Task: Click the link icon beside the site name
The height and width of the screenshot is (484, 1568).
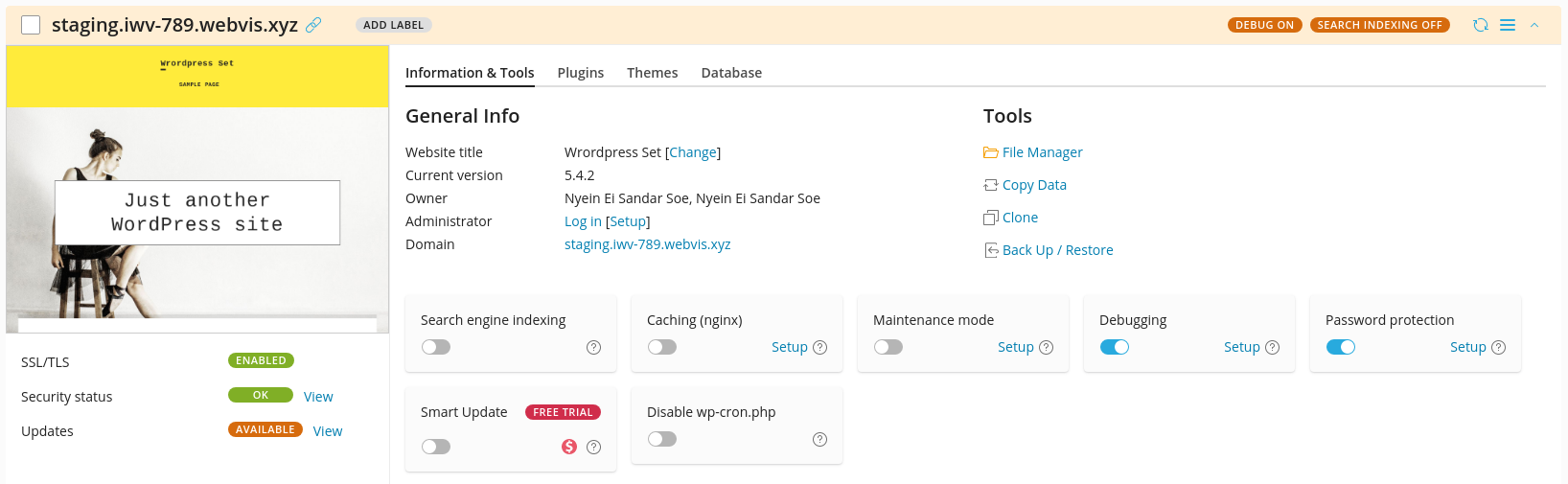Action: click(313, 25)
